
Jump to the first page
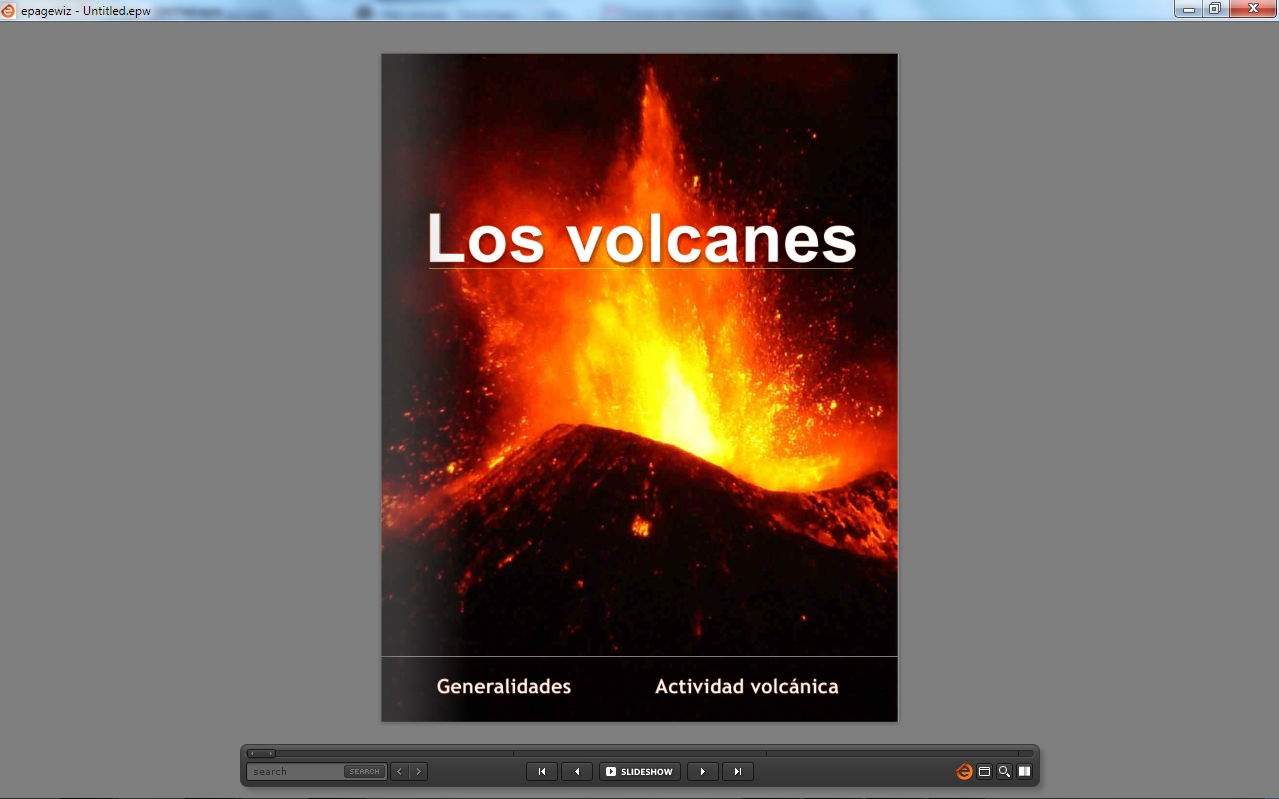[541, 772]
